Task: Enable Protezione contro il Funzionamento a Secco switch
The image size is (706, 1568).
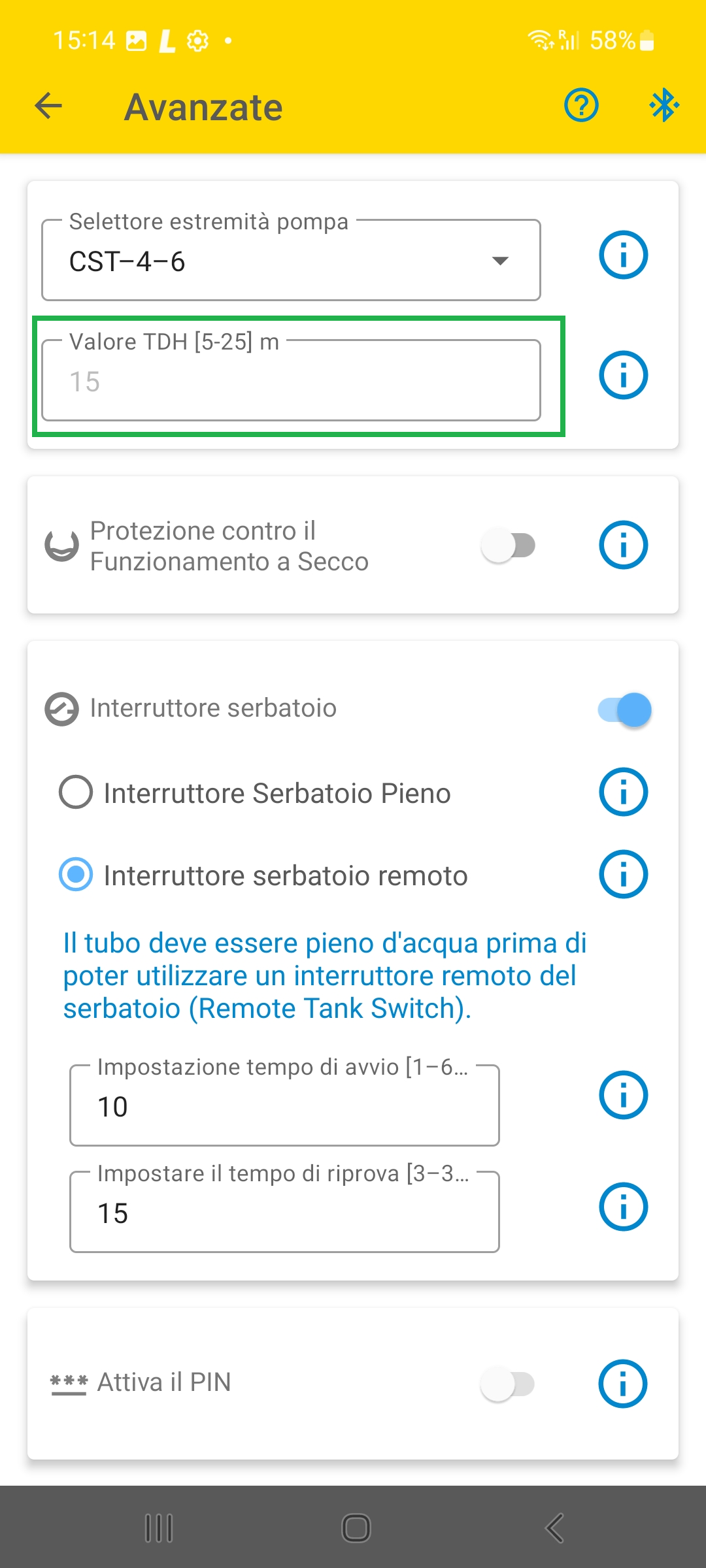Action: coord(509,546)
